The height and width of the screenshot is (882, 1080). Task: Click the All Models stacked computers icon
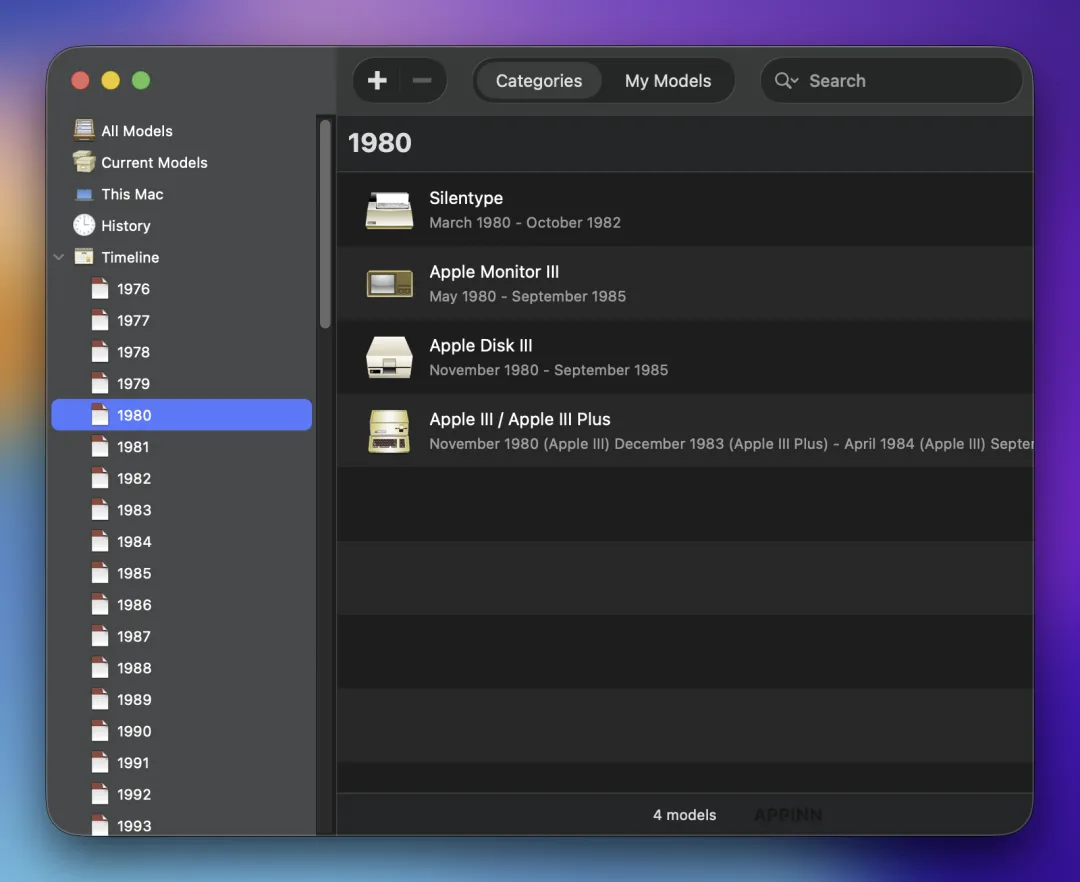[84, 130]
